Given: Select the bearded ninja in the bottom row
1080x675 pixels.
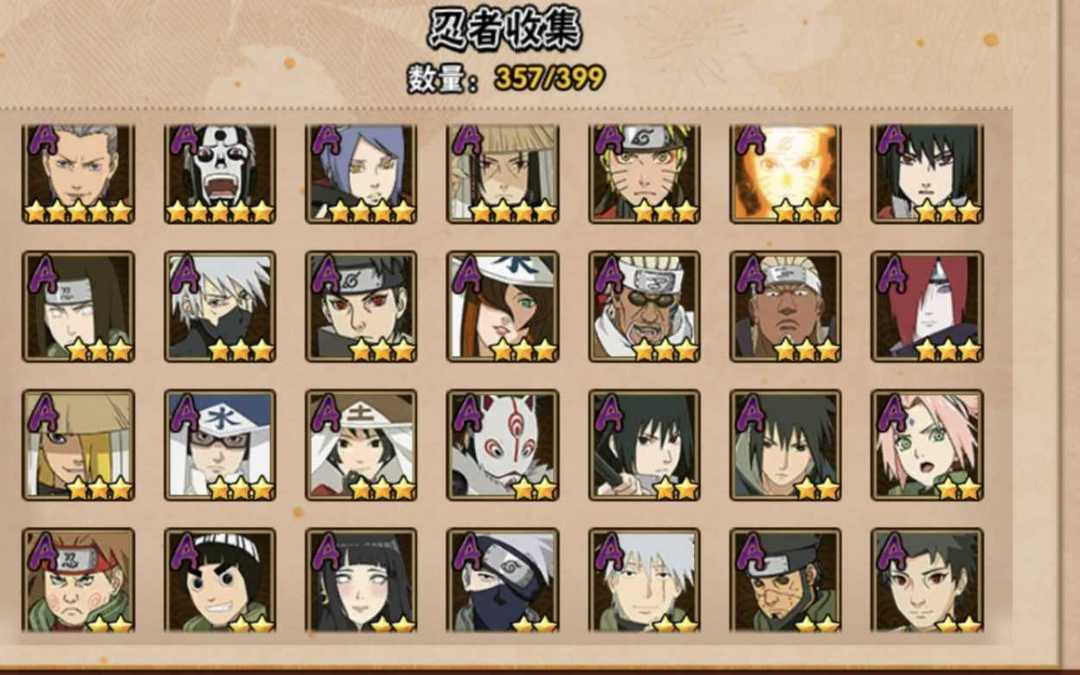Looking at the screenshot, I should pos(785,581).
